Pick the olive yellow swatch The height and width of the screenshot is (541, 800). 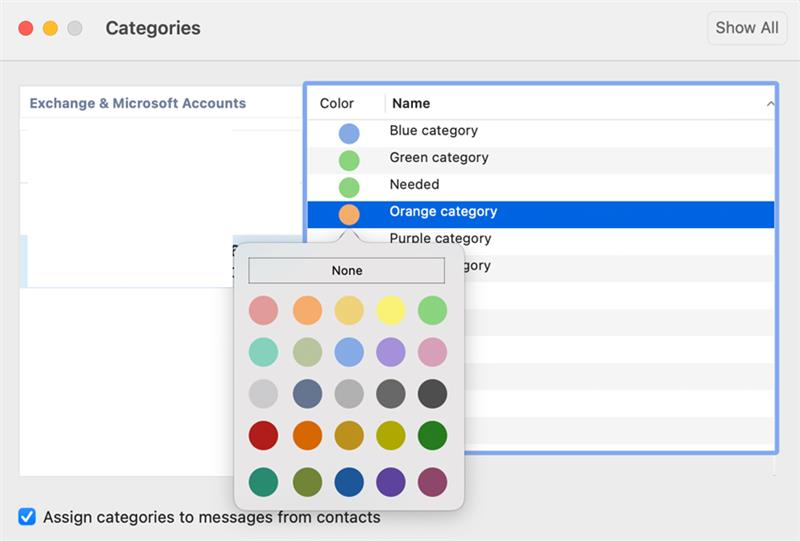tap(391, 436)
